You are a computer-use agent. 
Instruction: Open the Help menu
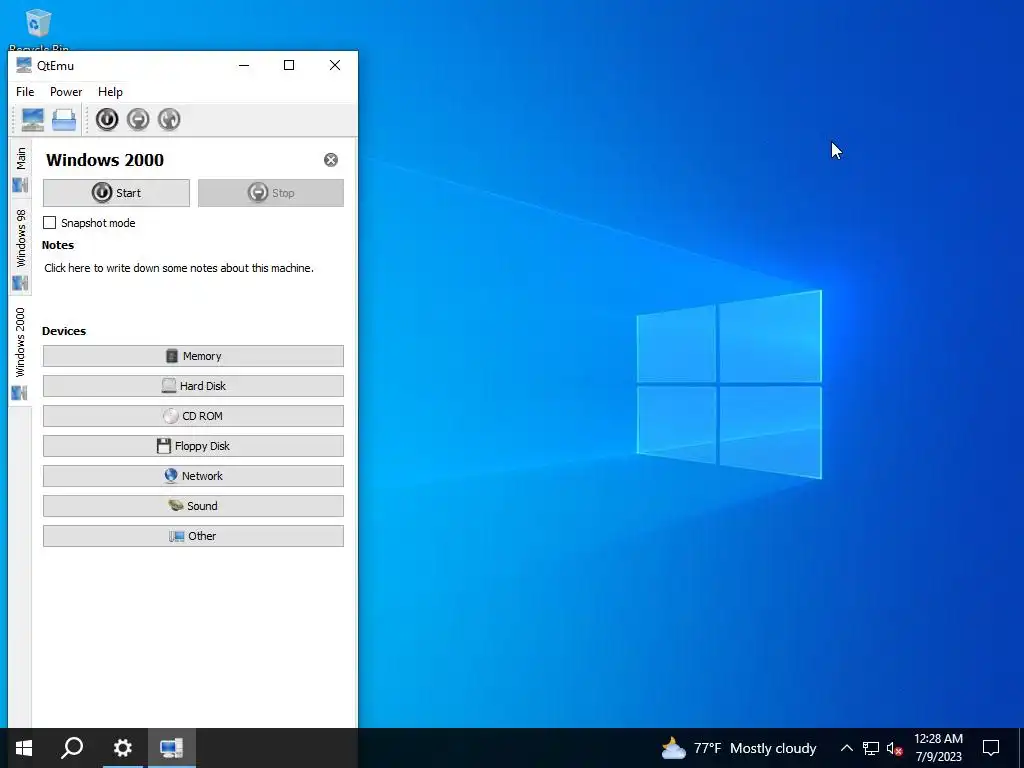(x=110, y=91)
